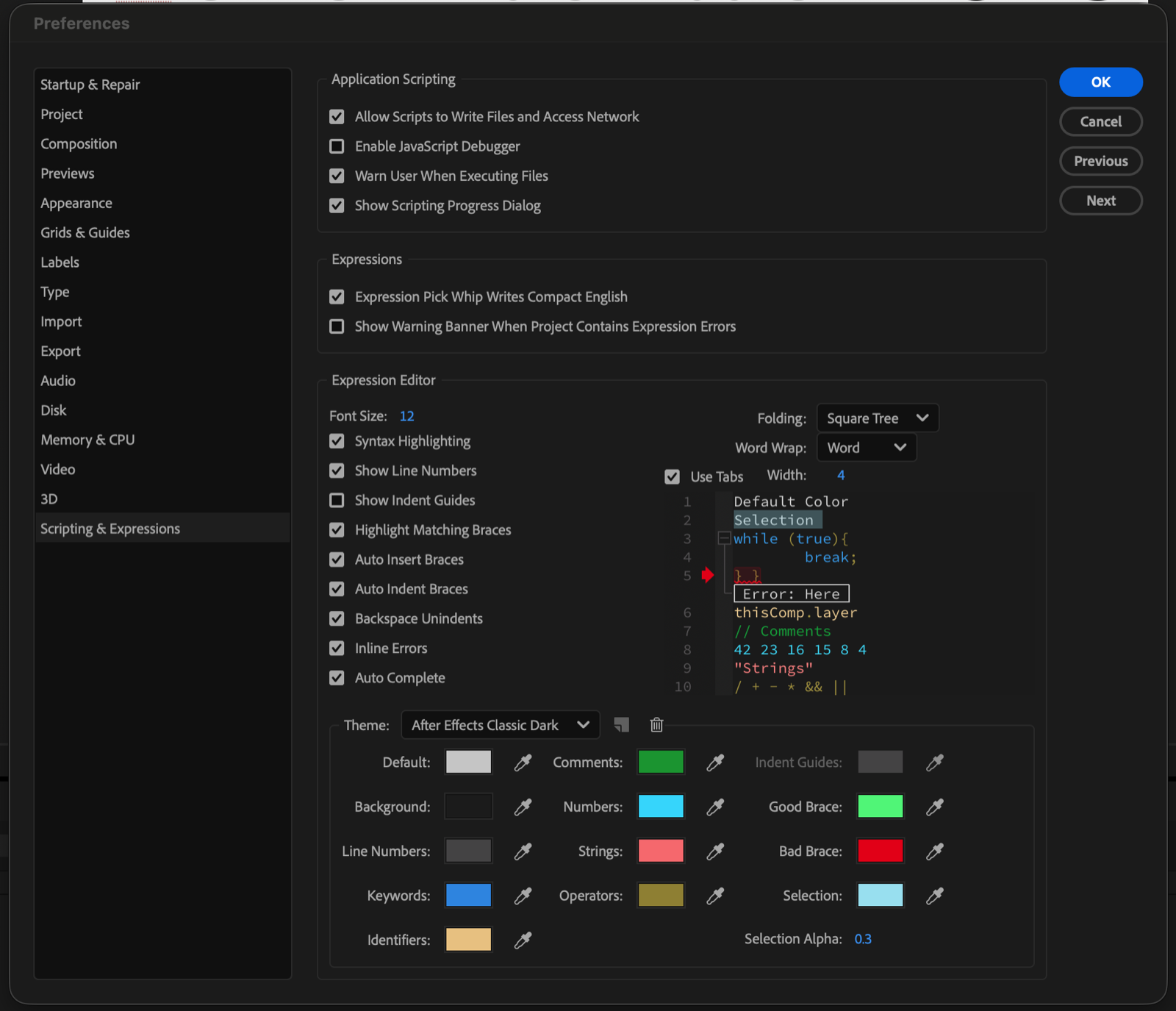
Task: Click eyedropper for Numbers color
Action: 715,807
